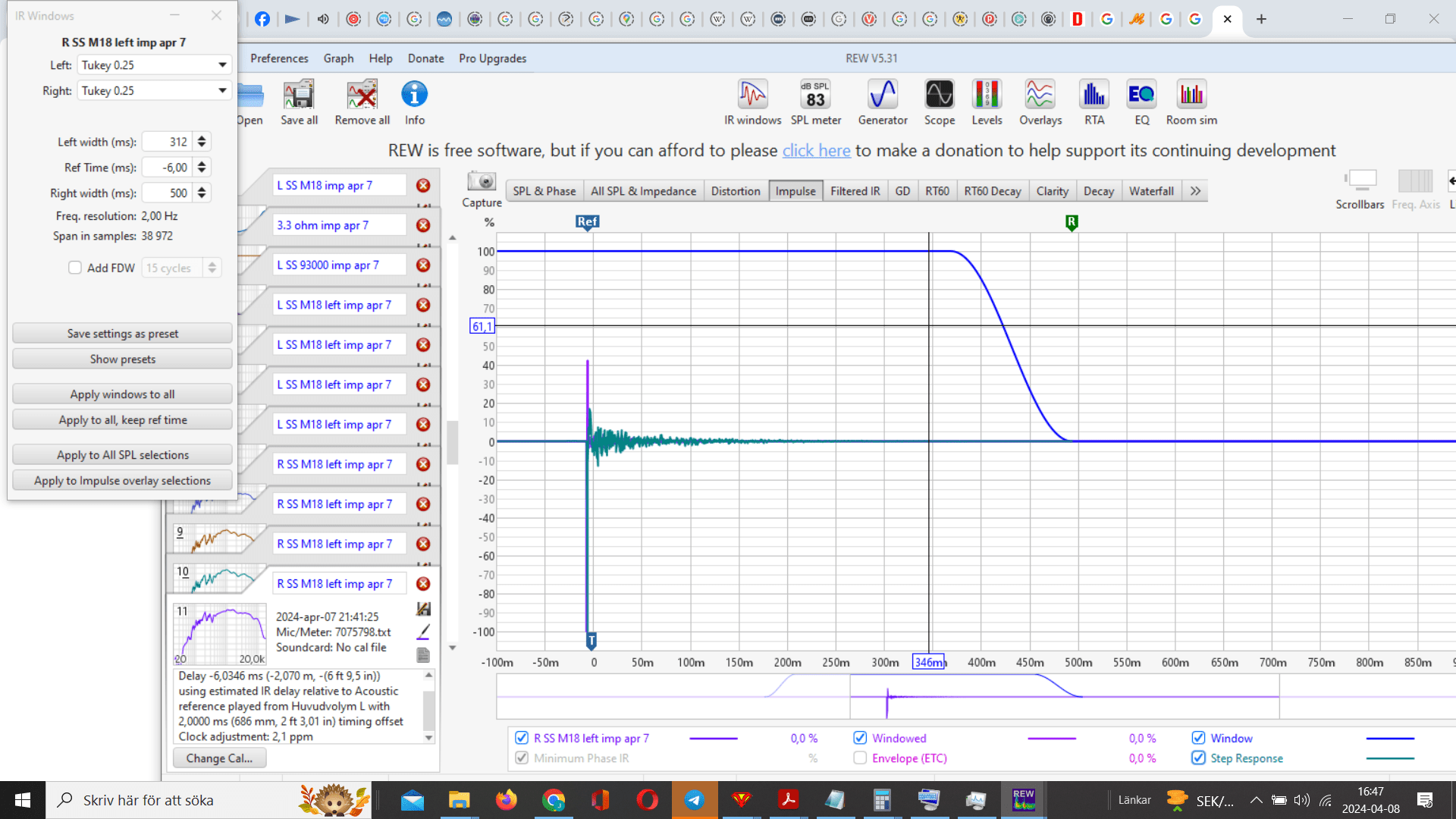
Task: Launch the signal Generator
Action: (883, 102)
